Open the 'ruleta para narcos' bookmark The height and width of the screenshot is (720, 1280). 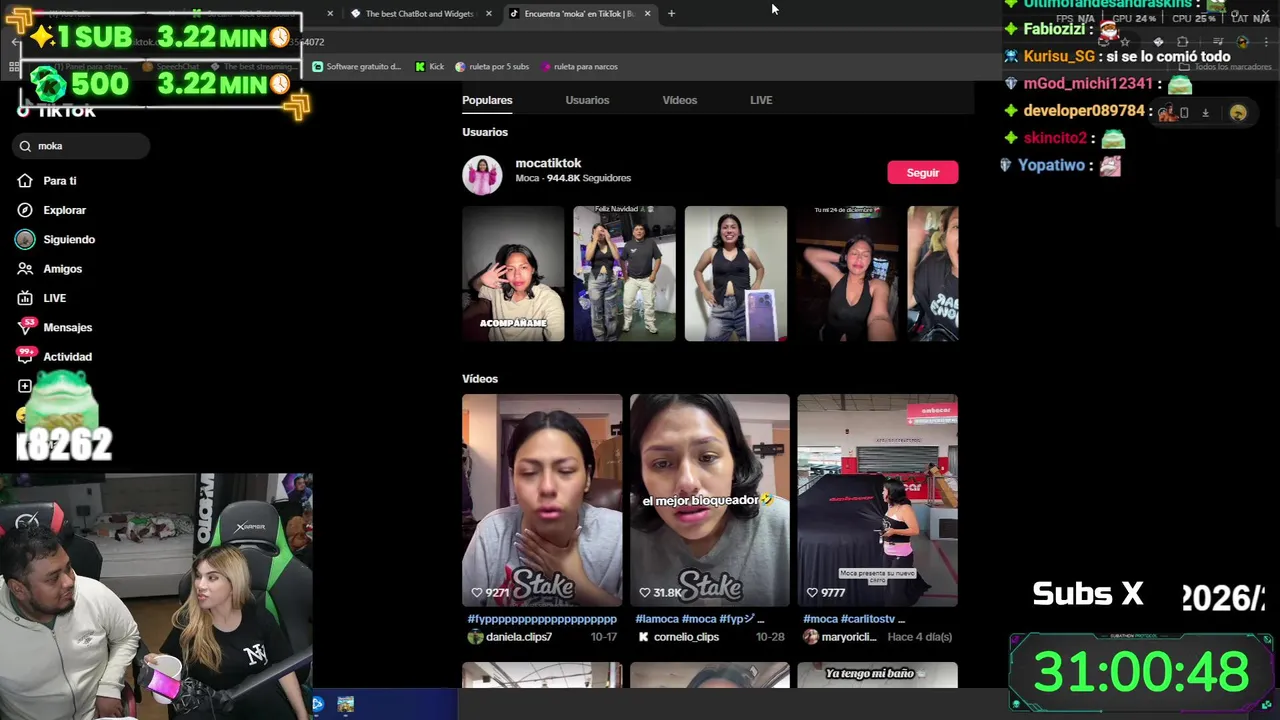click(x=580, y=67)
